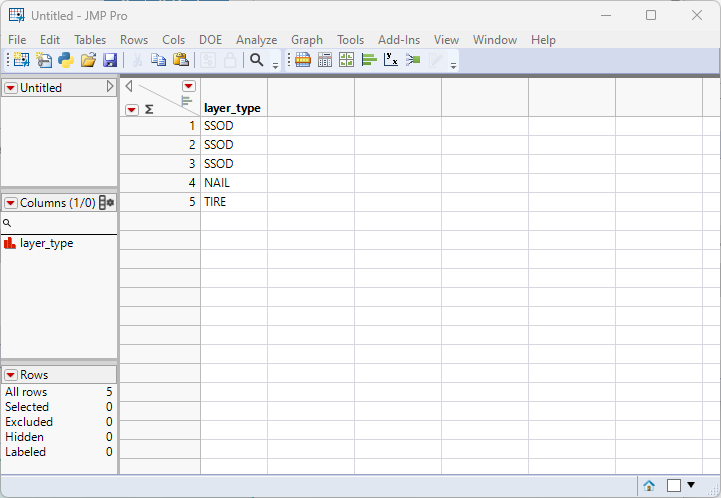Open upper red triangle in table corner
Viewport: 721px width, 498px height.
[189, 86]
